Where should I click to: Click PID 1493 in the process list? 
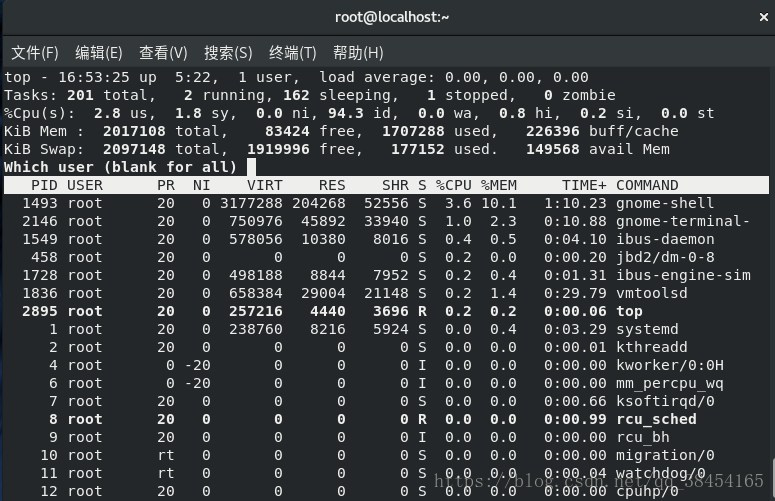tap(40, 203)
